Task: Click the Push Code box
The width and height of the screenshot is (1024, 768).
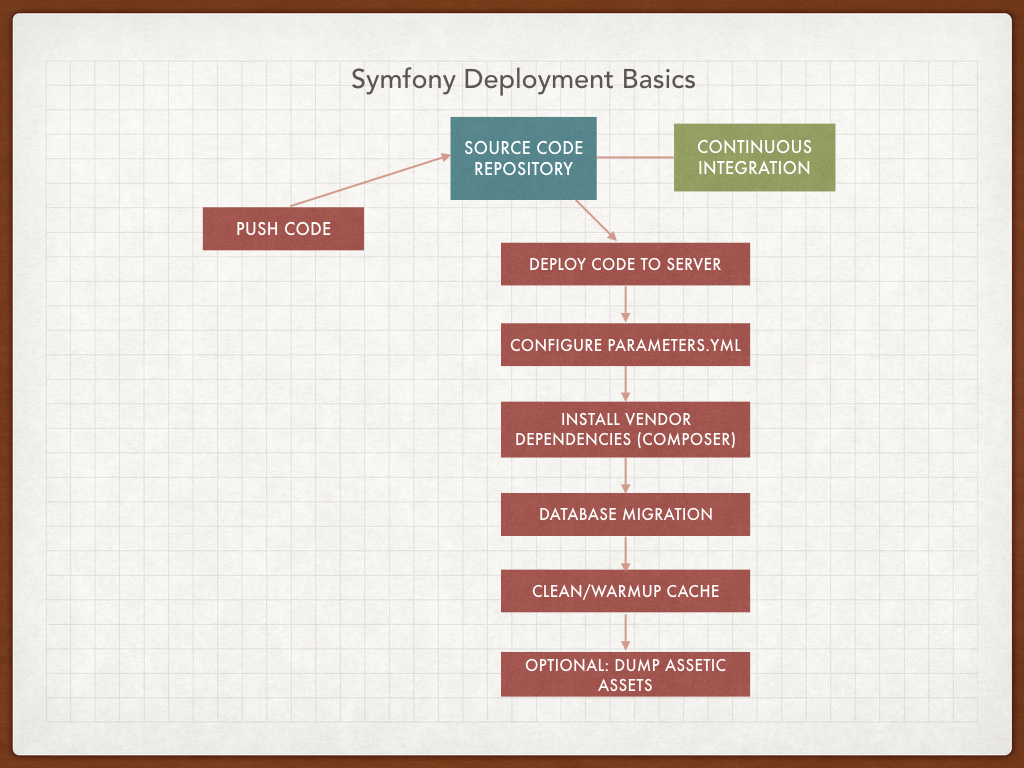Action: [x=283, y=229]
